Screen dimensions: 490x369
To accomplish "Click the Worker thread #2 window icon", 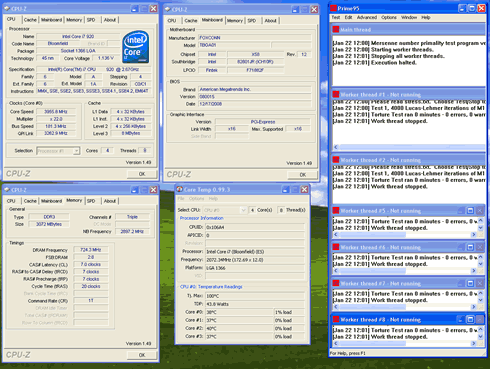I will (x=336, y=160).
